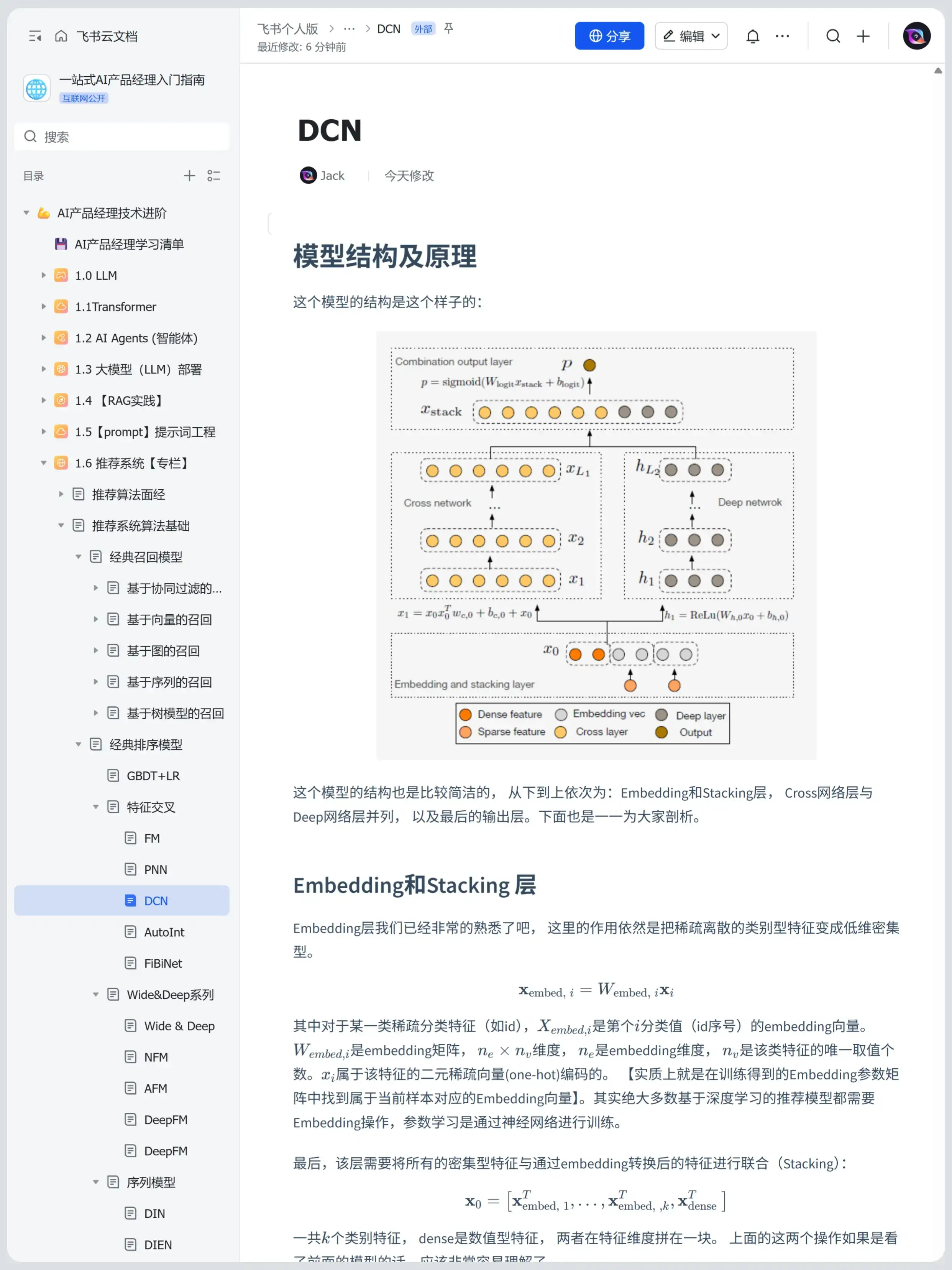Navigate to 飞书个人版 breadcrumb
This screenshot has width=952, height=1270.
(287, 28)
